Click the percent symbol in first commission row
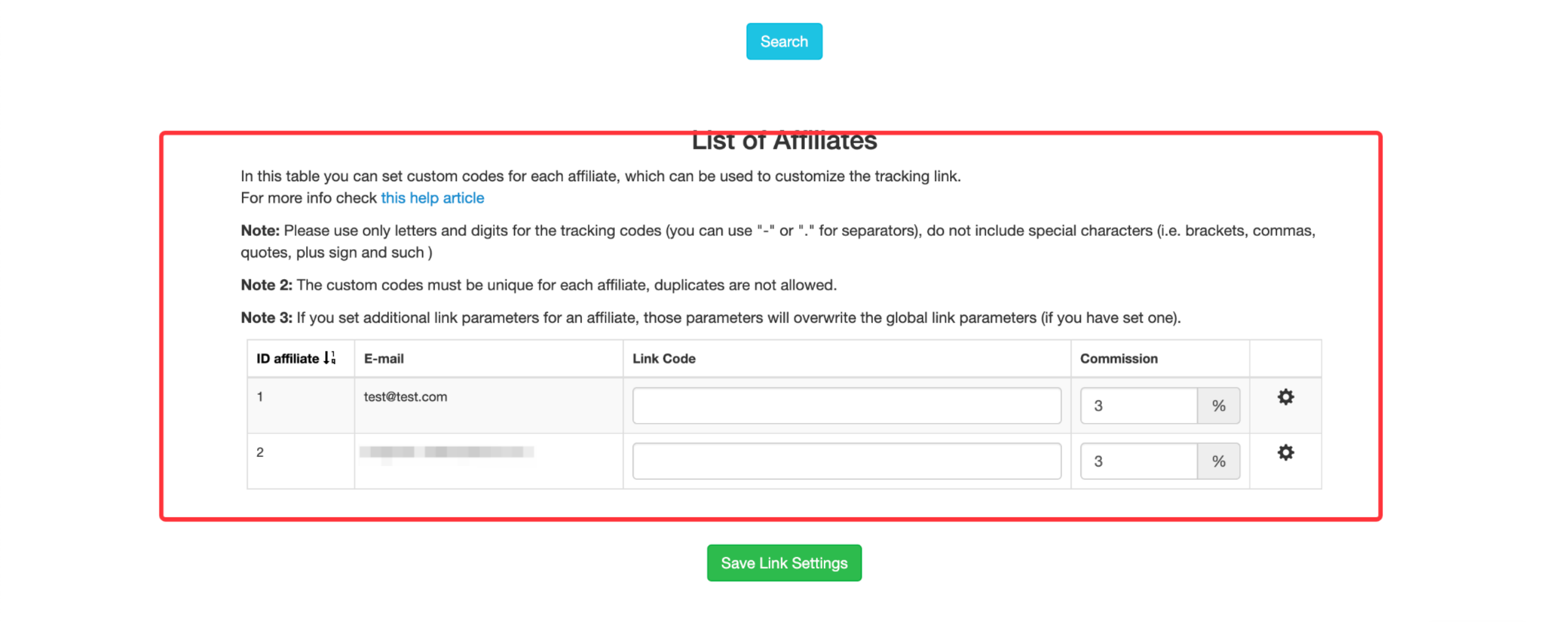The height and width of the screenshot is (622, 1568). pos(1218,405)
